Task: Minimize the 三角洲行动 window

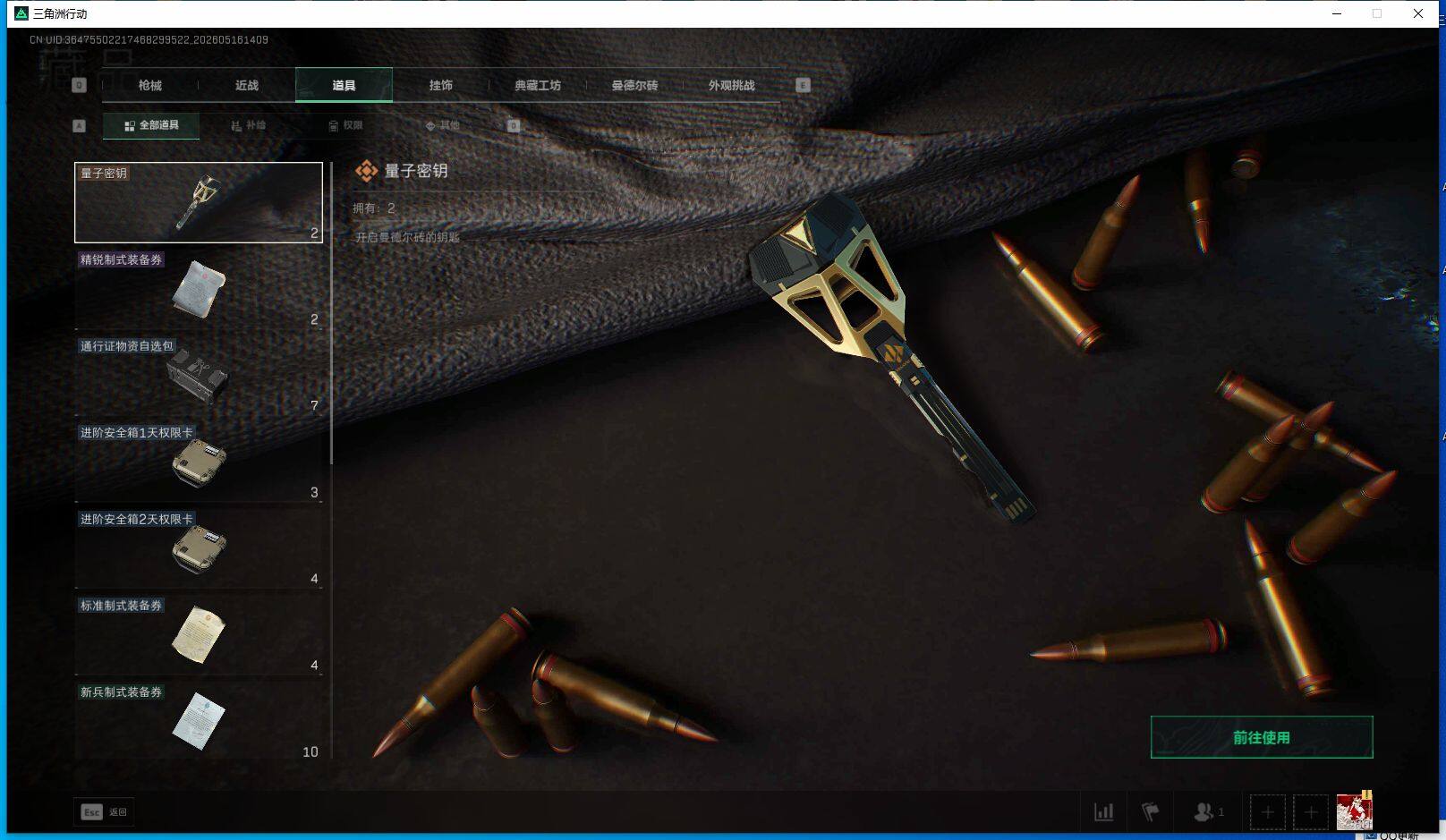Action: coord(1337,13)
